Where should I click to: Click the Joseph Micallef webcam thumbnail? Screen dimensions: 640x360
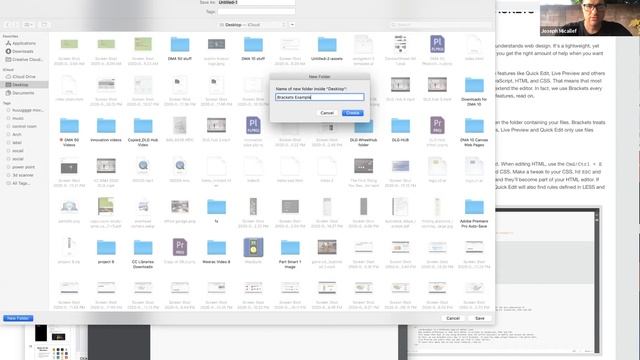590,18
